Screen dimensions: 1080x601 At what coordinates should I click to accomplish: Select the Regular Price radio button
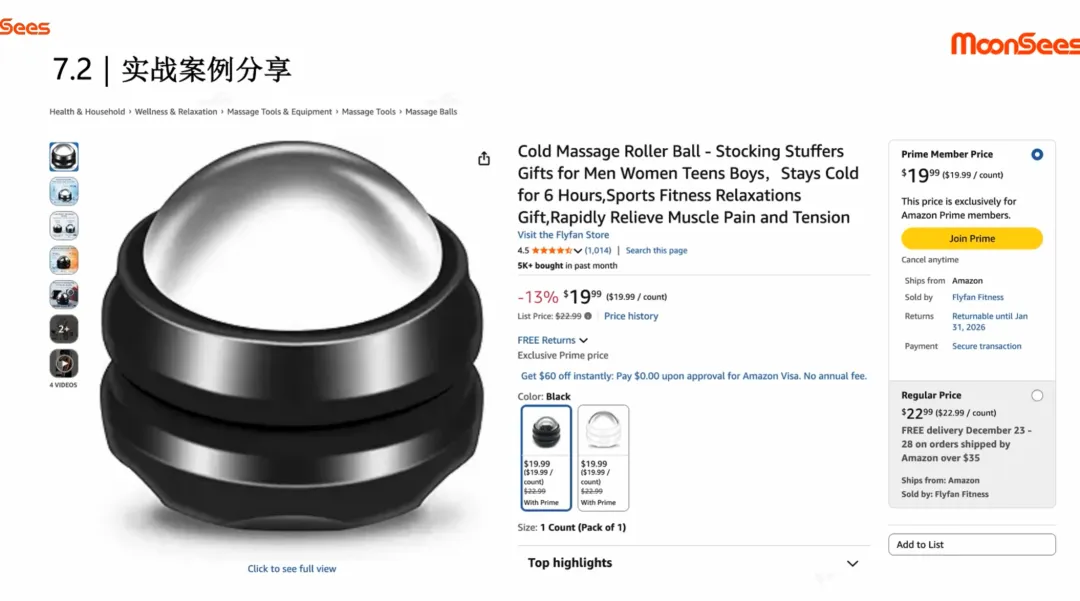(1037, 395)
